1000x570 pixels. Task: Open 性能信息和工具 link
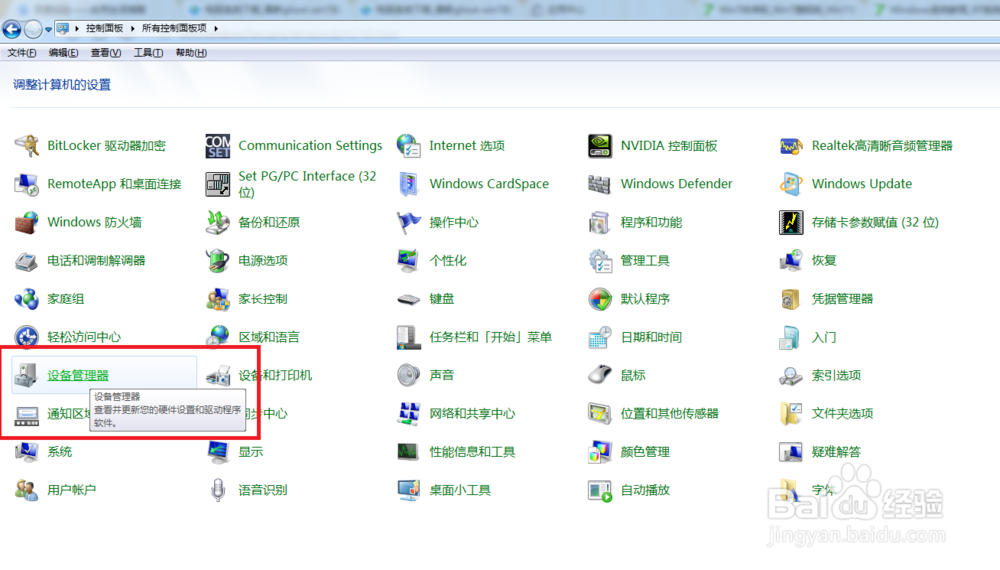pyautogui.click(x=472, y=452)
